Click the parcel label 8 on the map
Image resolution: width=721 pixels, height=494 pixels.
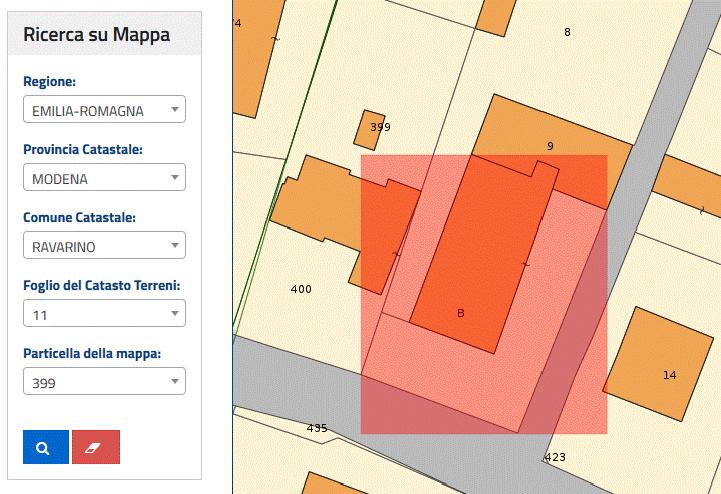[x=567, y=32]
